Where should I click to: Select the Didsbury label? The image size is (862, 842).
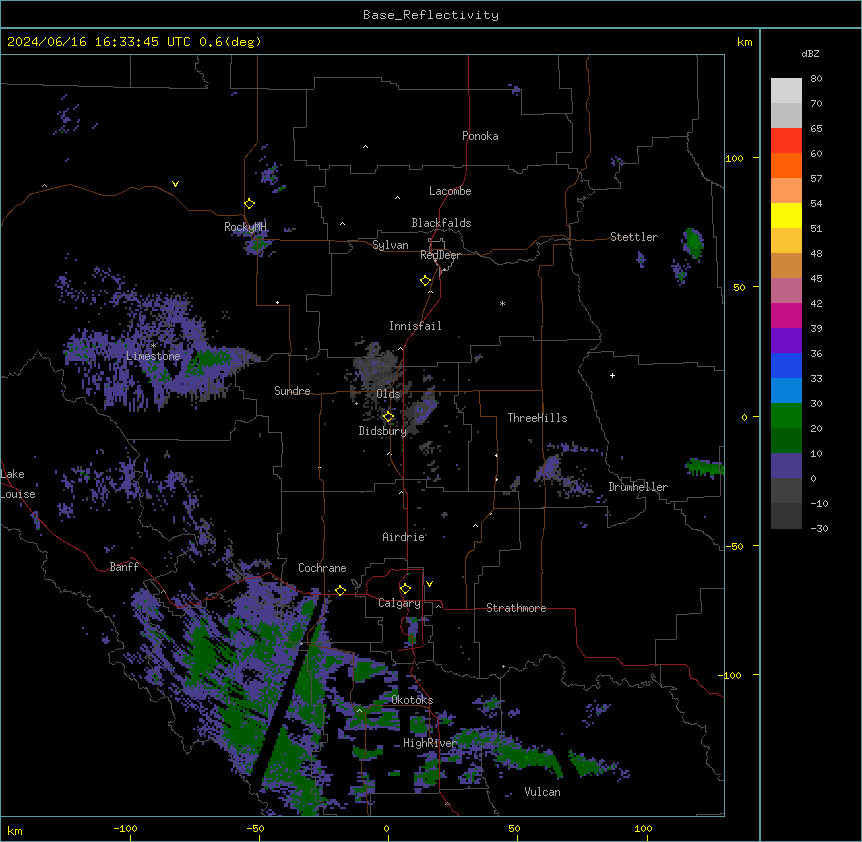383,431
